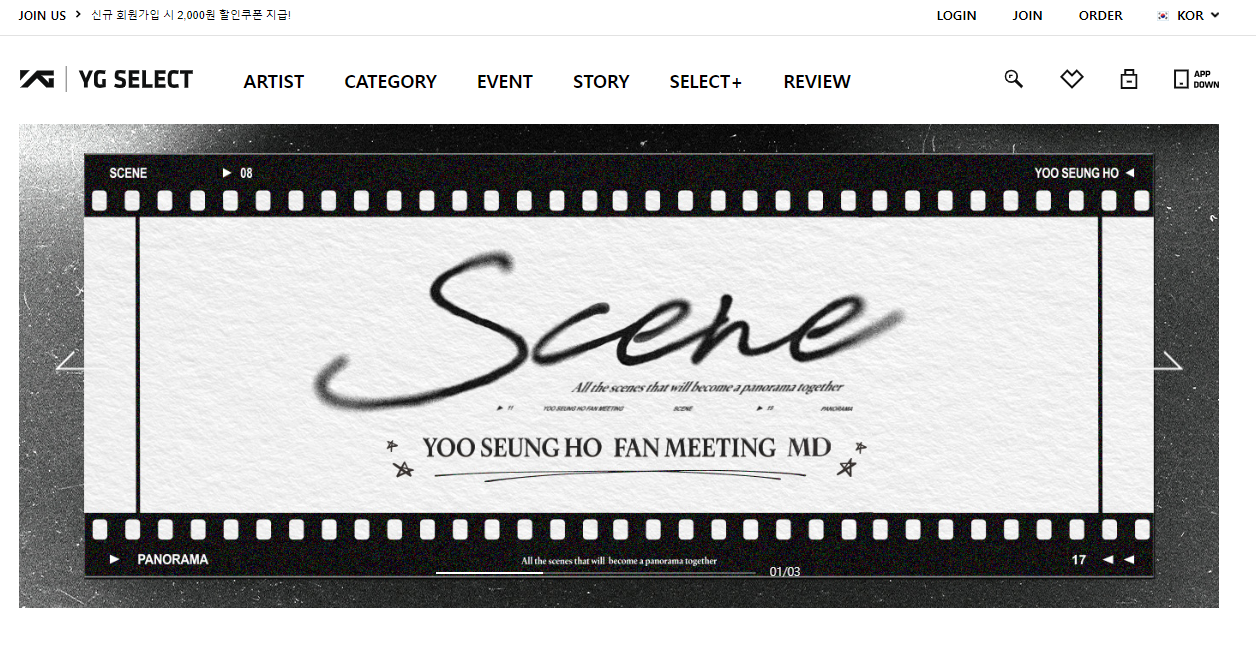The height and width of the screenshot is (646, 1256).
Task: Show previous banner with left arrow
Action: coord(70,361)
